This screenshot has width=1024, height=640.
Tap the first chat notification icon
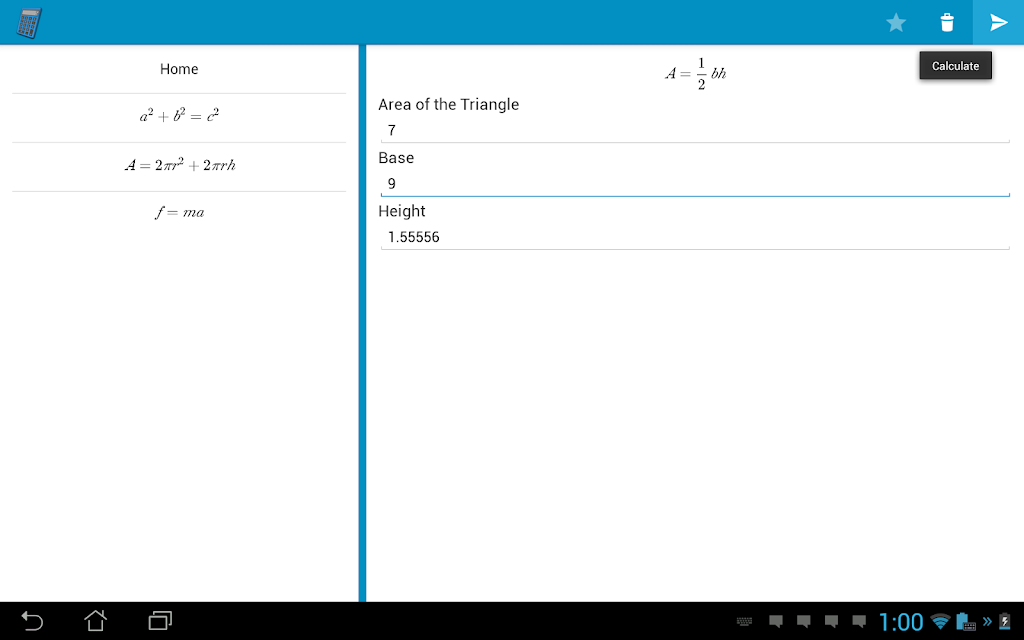click(x=775, y=622)
